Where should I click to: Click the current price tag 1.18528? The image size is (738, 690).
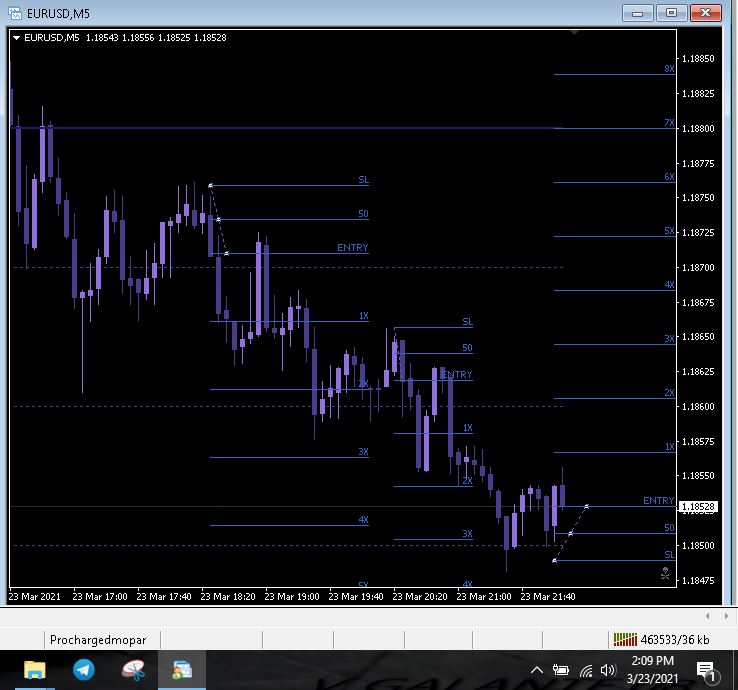click(x=698, y=506)
